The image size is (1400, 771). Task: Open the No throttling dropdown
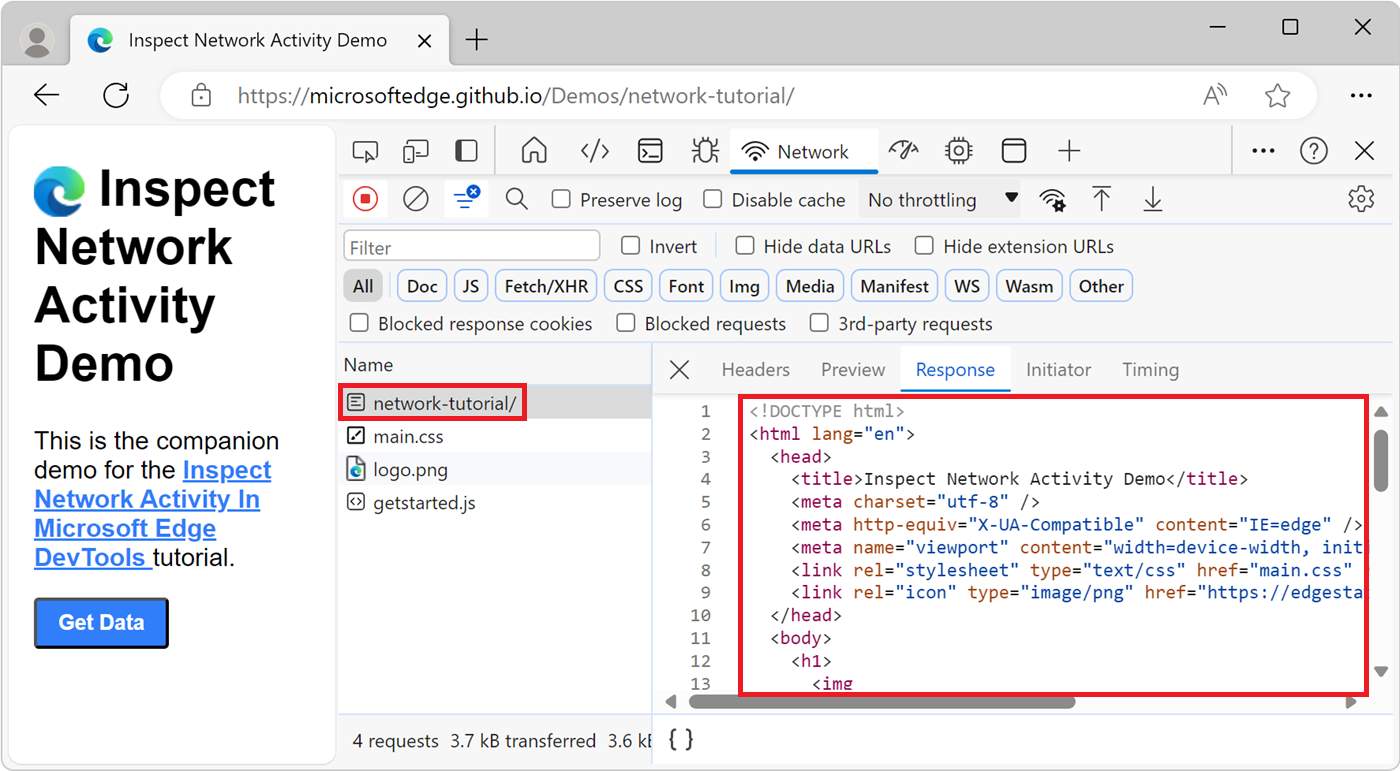tap(938, 199)
